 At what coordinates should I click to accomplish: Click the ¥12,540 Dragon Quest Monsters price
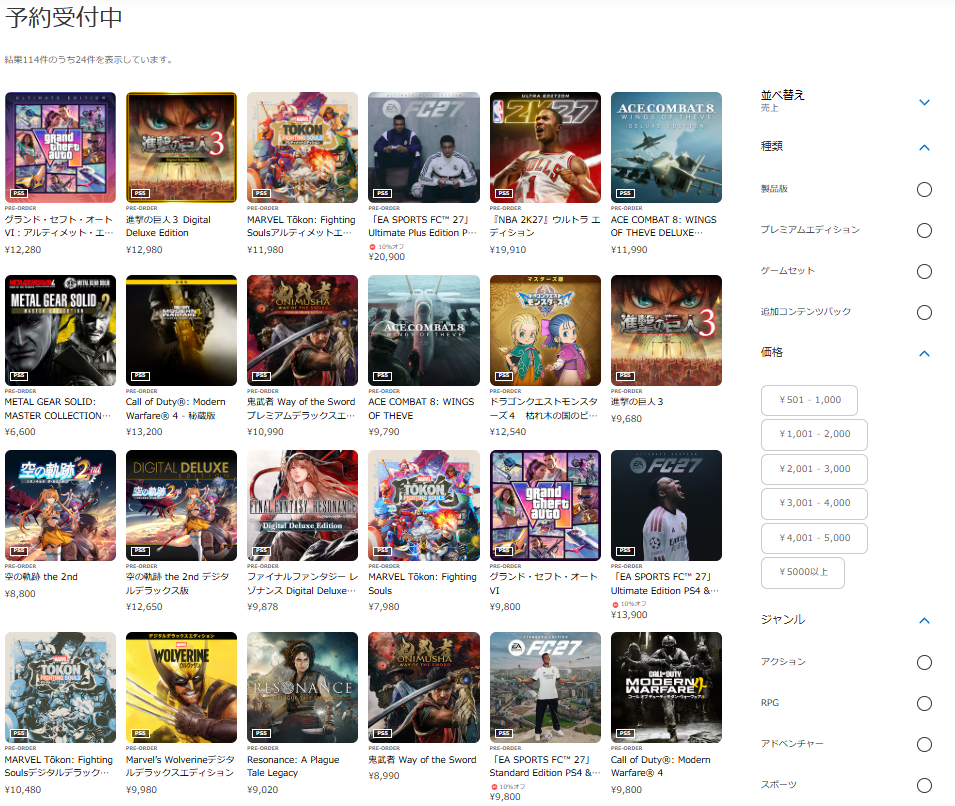508,432
